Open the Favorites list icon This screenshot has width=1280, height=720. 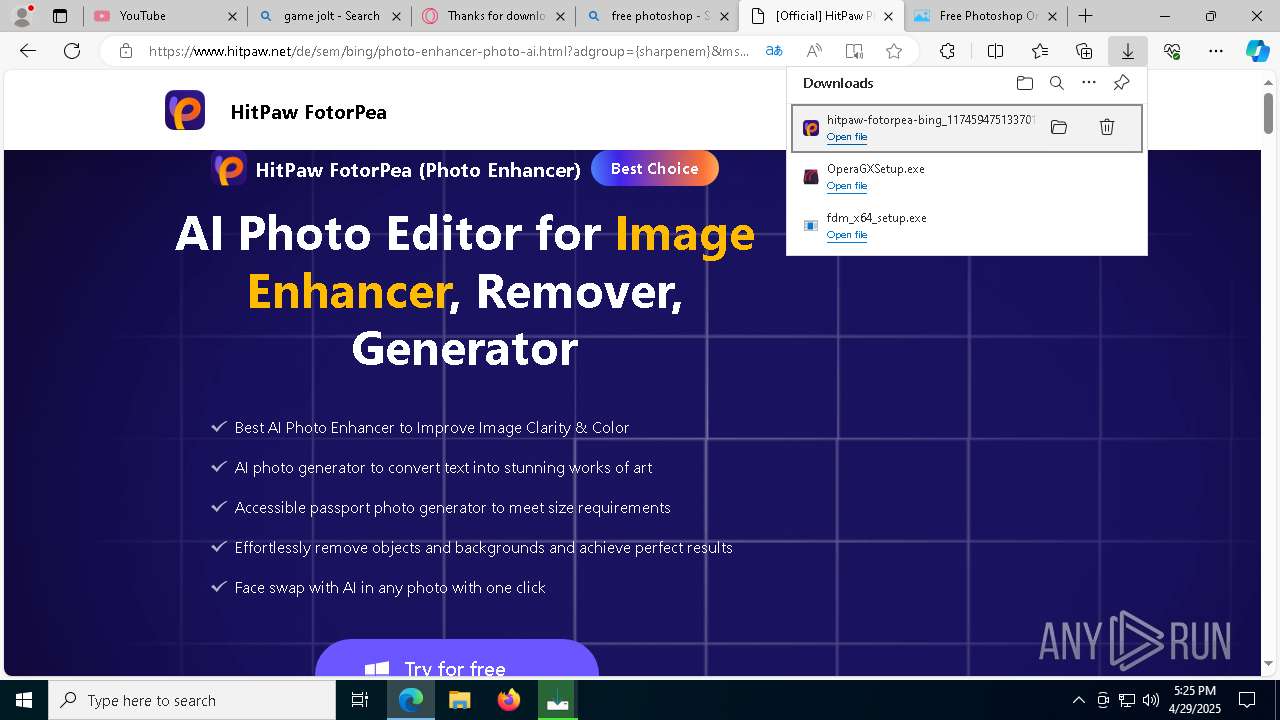(1040, 51)
